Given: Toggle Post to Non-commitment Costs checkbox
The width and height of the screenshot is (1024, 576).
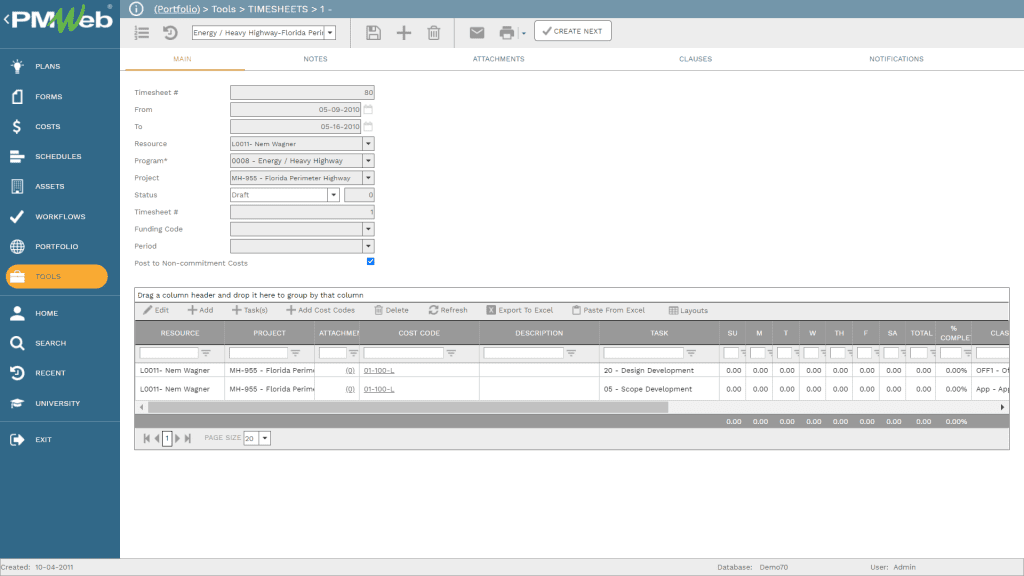Looking at the screenshot, I should pyautogui.click(x=370, y=261).
